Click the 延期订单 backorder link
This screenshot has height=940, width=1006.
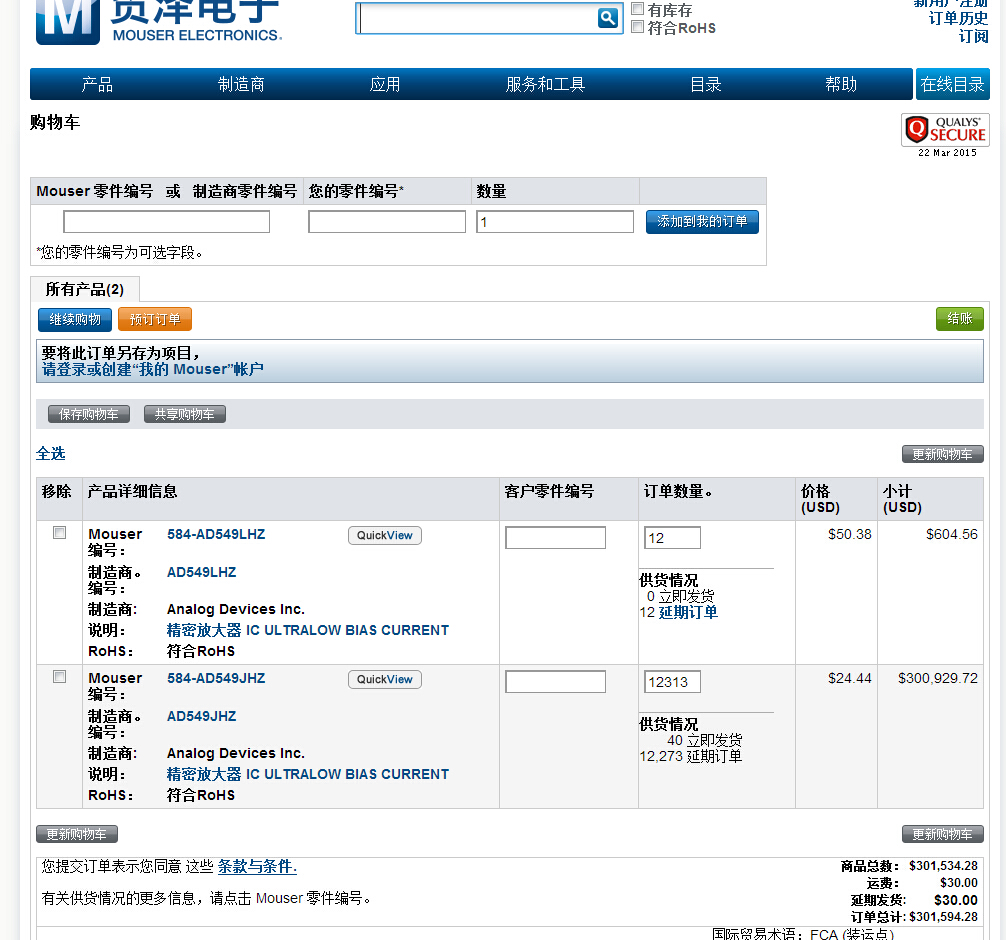(x=688, y=612)
